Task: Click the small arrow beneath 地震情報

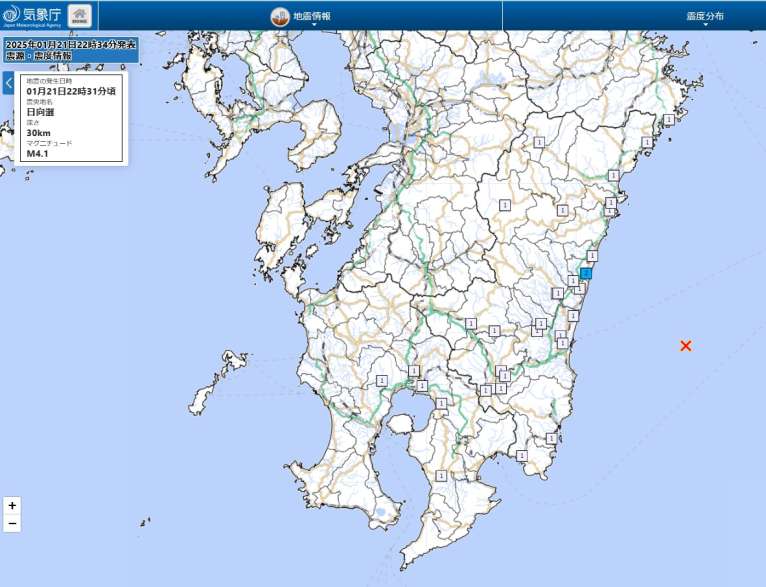Action: pyautogui.click(x=313, y=26)
